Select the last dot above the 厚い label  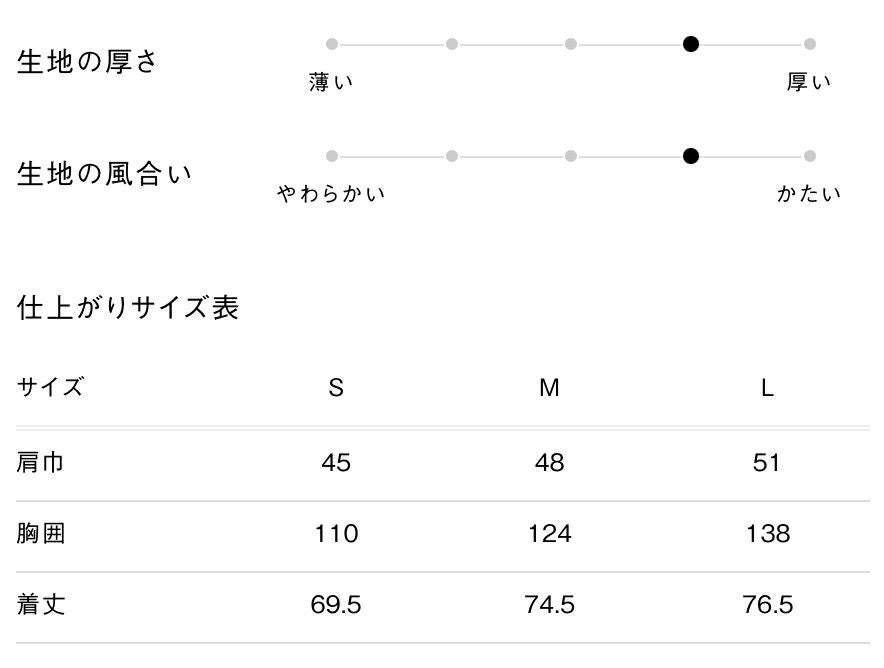click(x=810, y=44)
